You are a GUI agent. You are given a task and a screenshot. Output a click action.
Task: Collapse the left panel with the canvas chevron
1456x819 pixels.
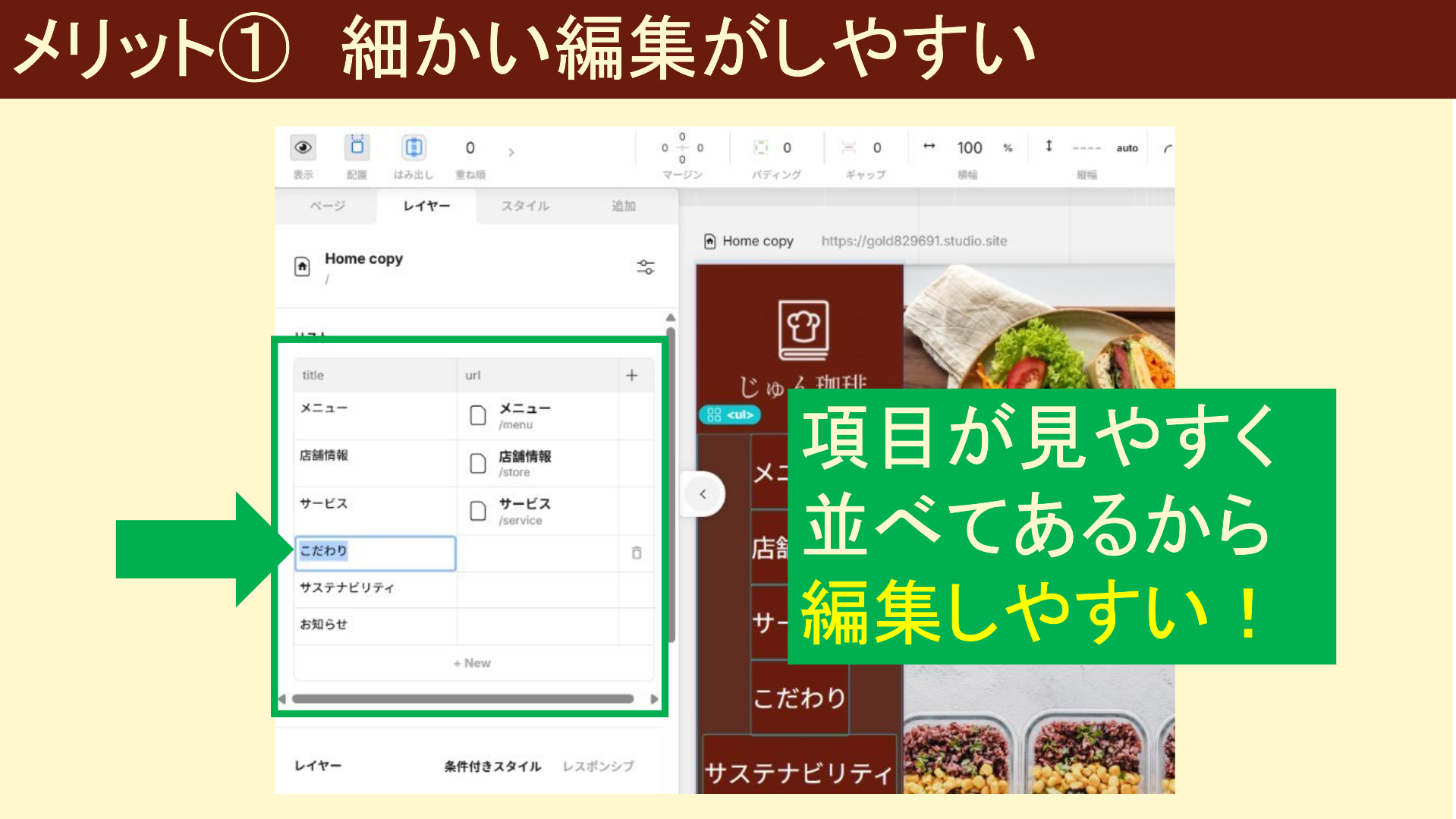tap(702, 493)
